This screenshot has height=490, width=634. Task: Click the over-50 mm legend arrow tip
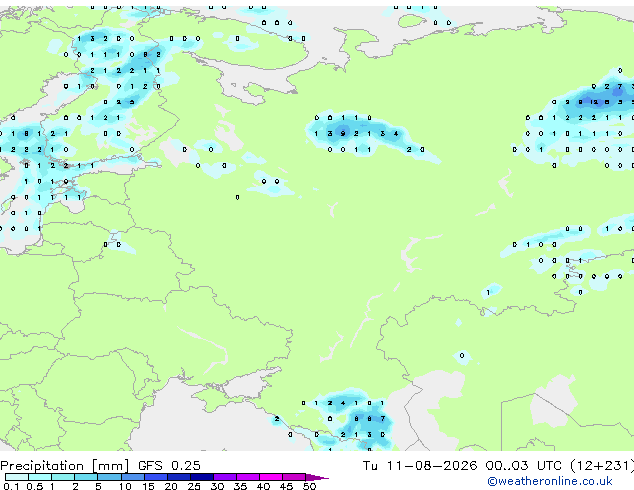coord(317,477)
